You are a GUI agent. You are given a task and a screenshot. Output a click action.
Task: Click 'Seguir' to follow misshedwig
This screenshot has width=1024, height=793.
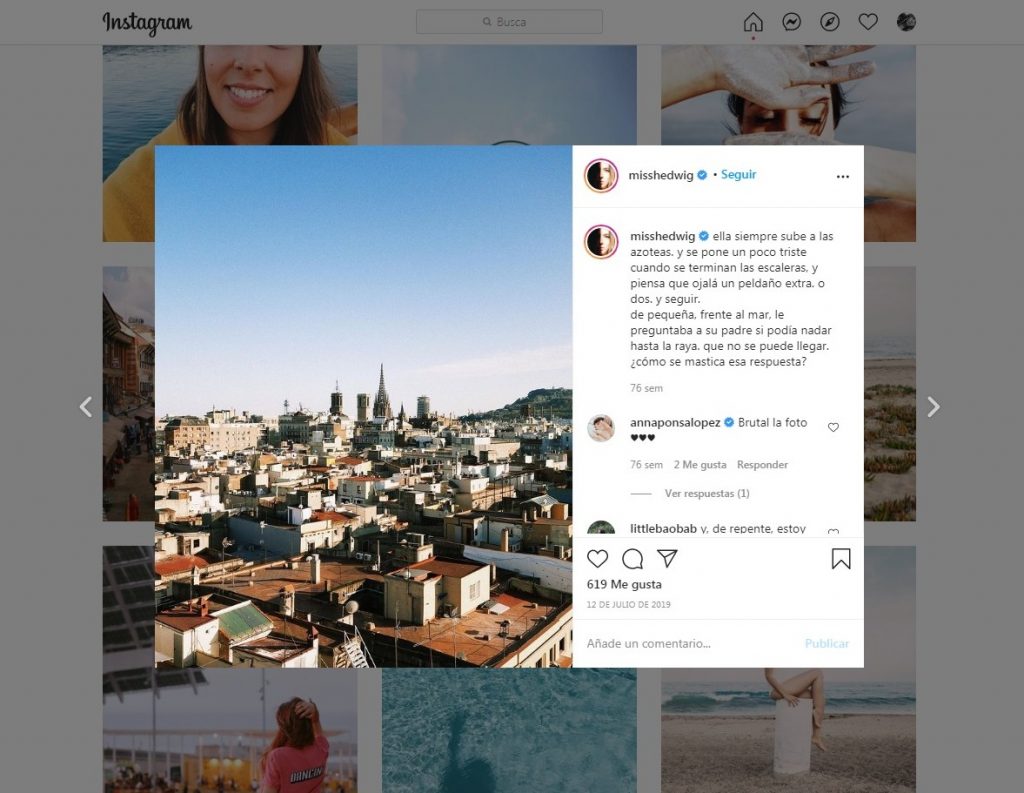[738, 175]
